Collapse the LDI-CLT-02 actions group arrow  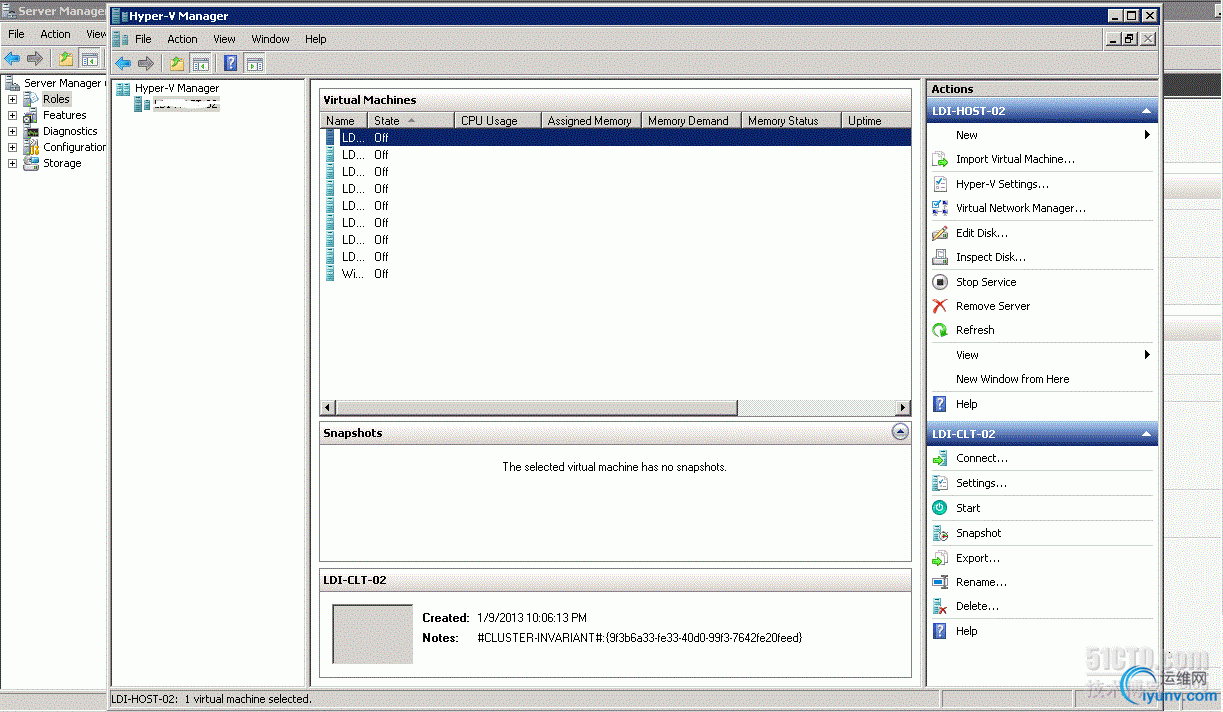click(x=1146, y=434)
